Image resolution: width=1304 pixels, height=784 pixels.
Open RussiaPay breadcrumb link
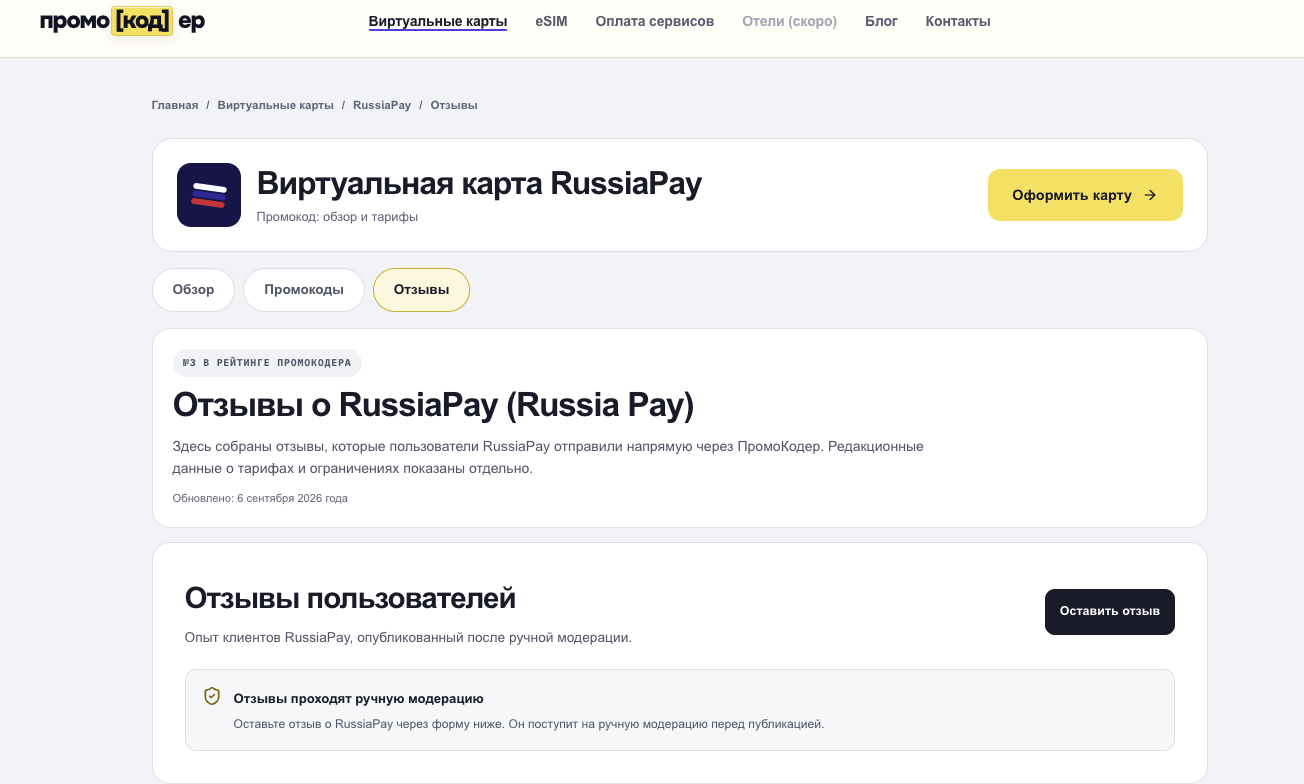tap(382, 105)
